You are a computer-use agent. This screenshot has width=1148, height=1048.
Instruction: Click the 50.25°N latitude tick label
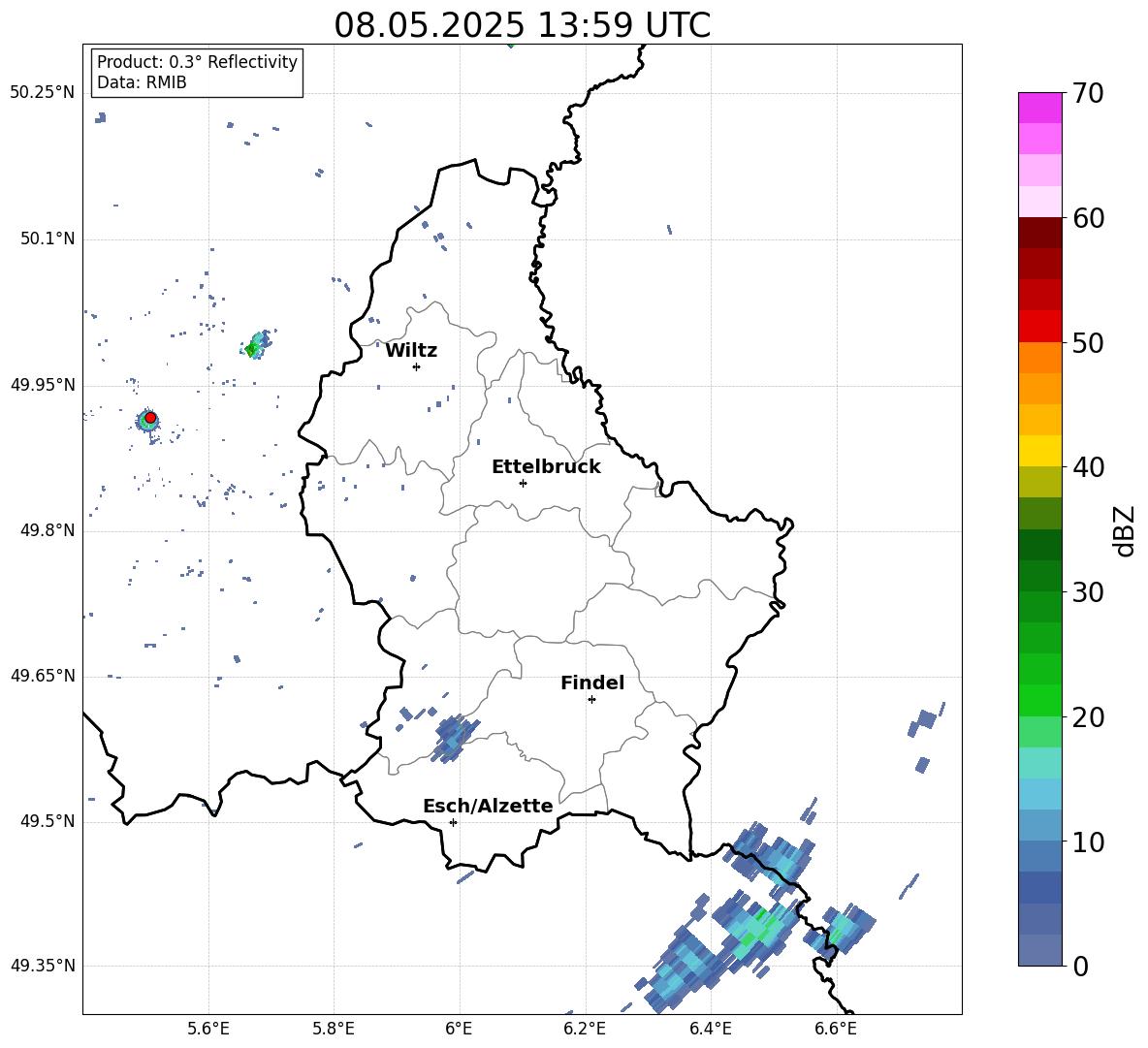coord(42,93)
